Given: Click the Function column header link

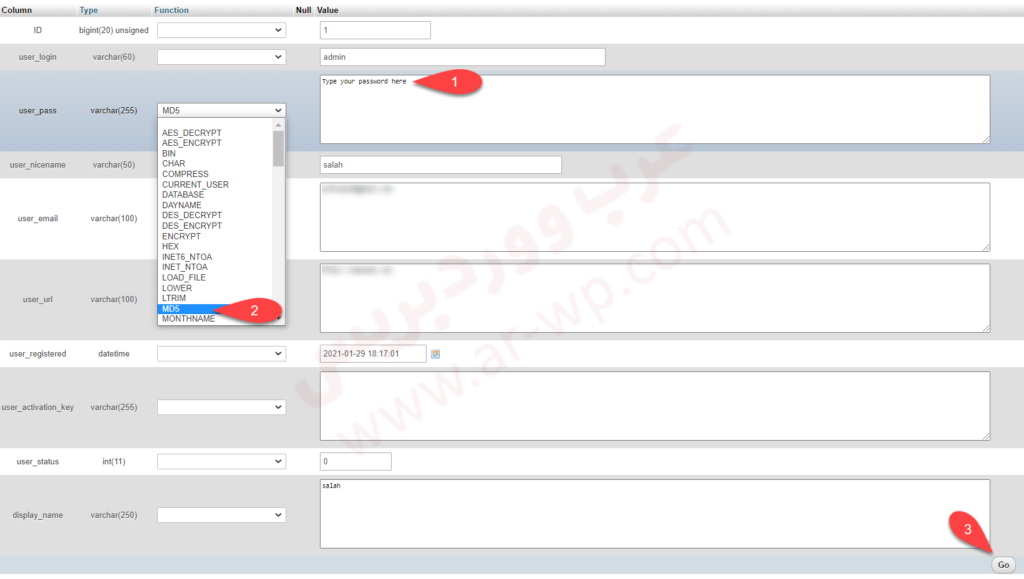Looking at the screenshot, I should pos(171,10).
